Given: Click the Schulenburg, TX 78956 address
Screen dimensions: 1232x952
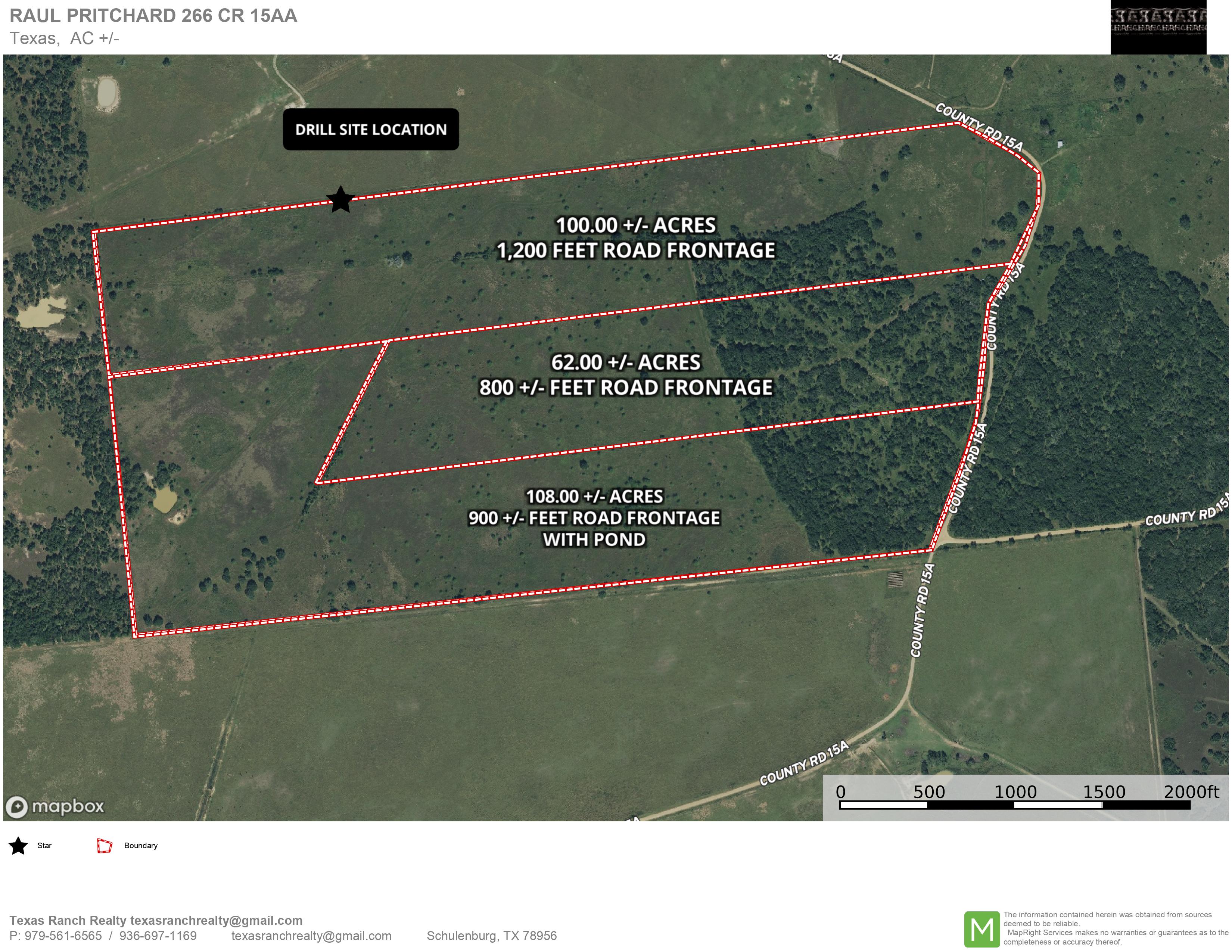Looking at the screenshot, I should pos(491,936).
